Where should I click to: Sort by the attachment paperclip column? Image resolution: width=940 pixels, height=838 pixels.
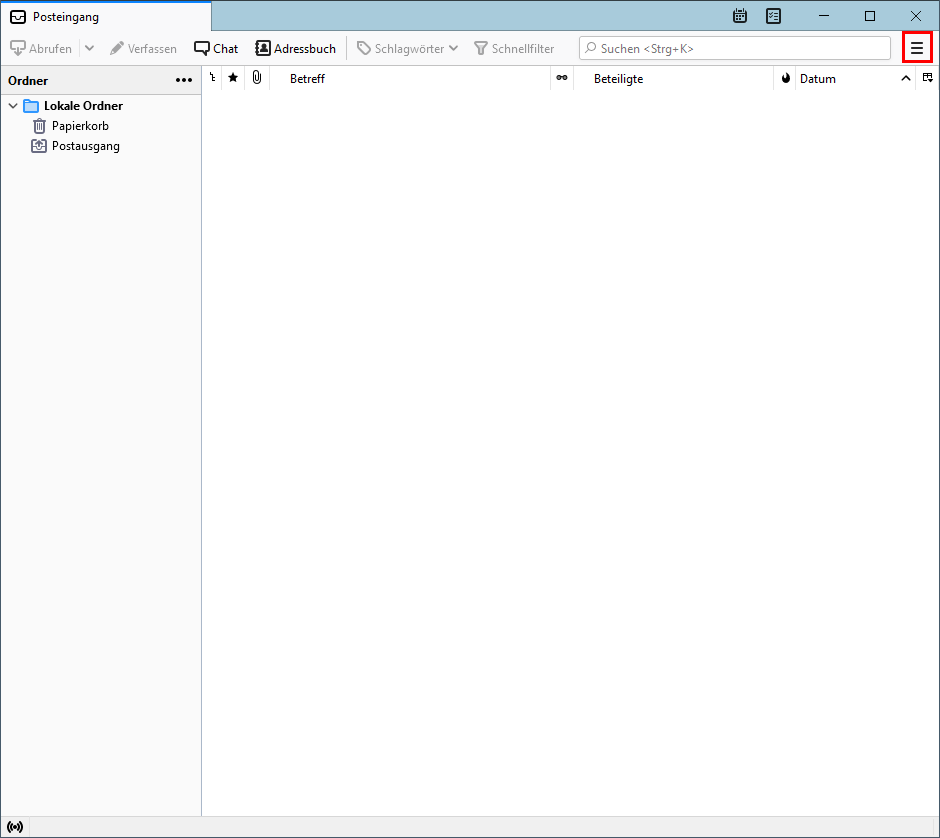tap(257, 78)
